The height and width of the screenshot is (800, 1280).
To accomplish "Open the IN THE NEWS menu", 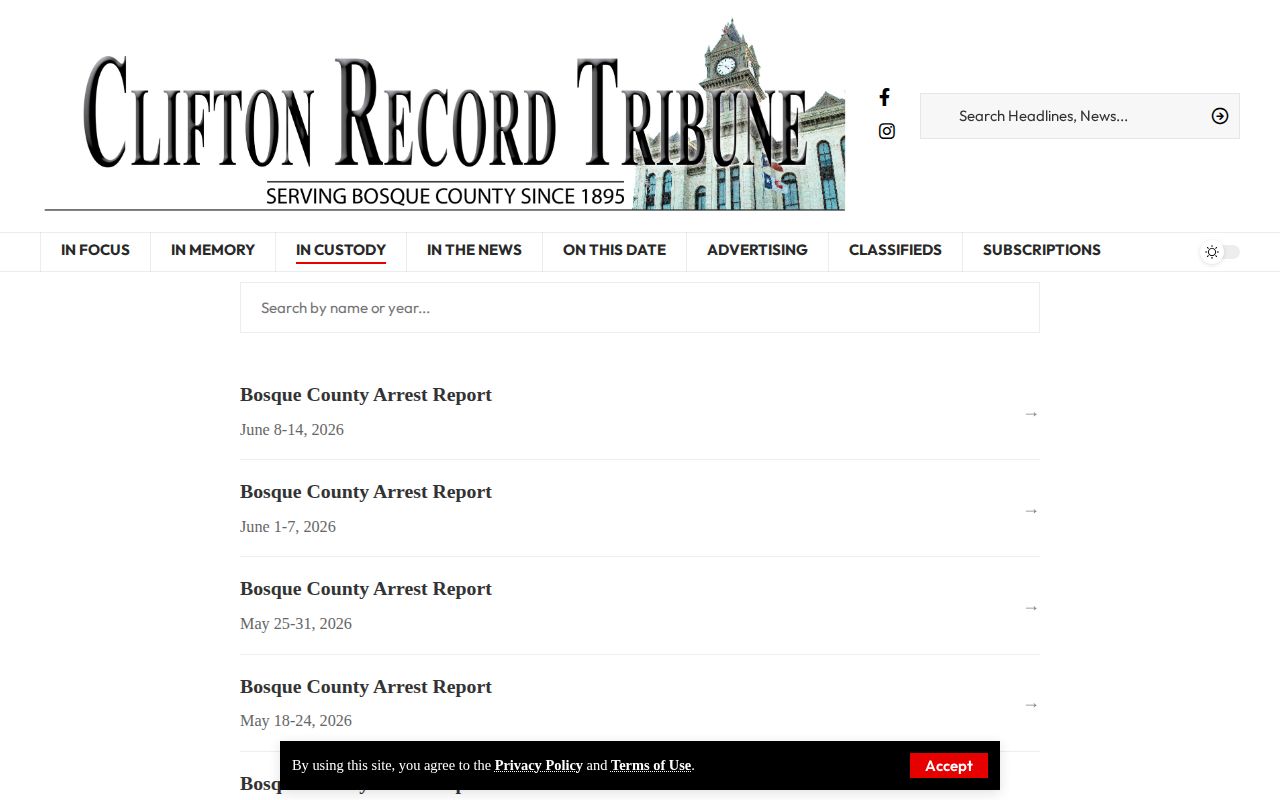I will click(474, 250).
